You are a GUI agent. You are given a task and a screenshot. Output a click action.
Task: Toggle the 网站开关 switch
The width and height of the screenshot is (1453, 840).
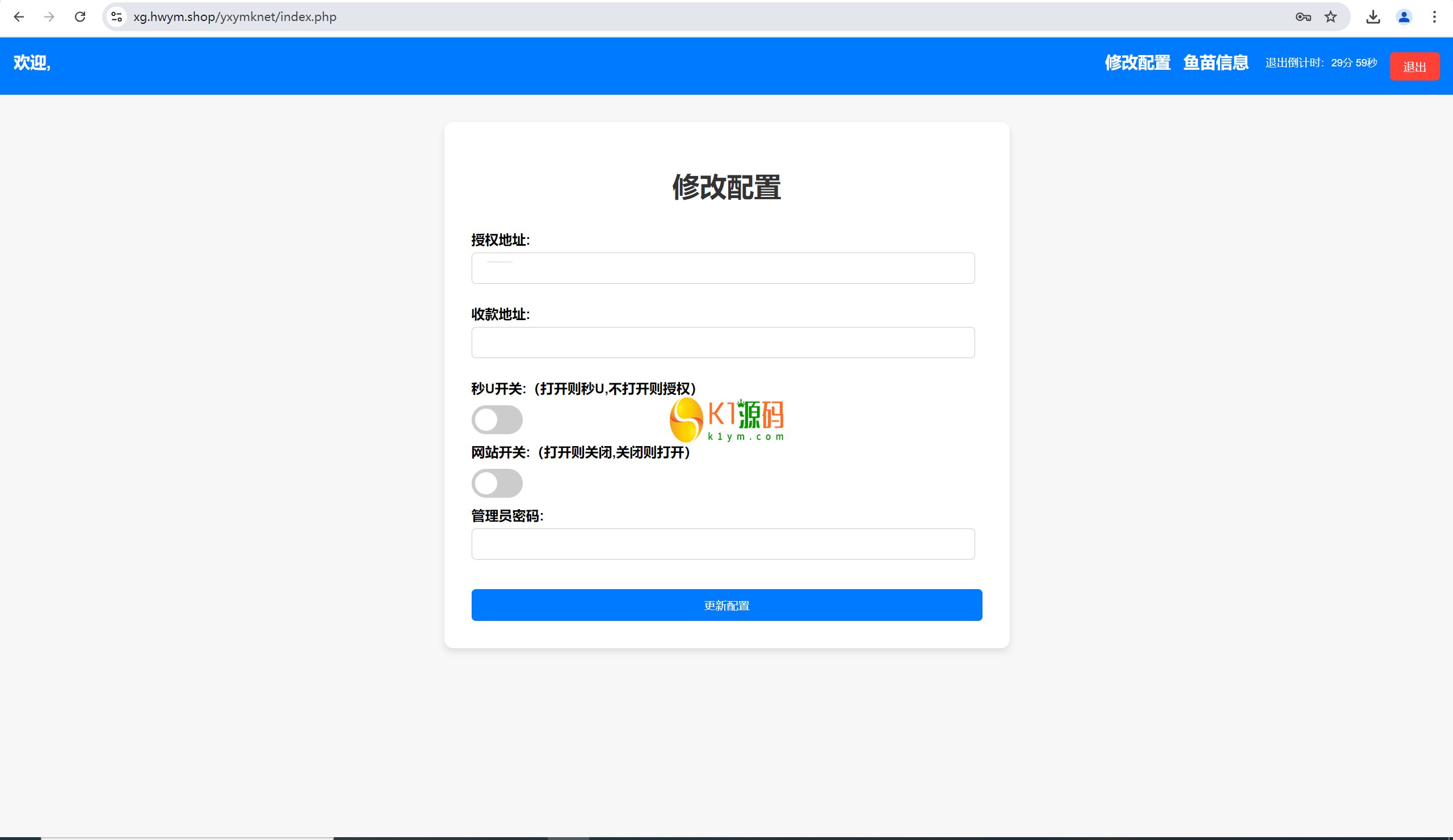(x=497, y=482)
